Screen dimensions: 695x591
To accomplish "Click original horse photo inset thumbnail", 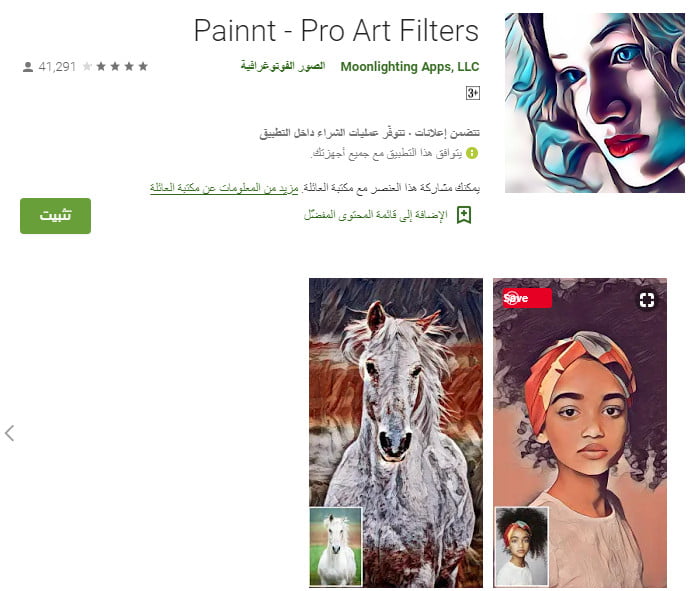I will (336, 547).
